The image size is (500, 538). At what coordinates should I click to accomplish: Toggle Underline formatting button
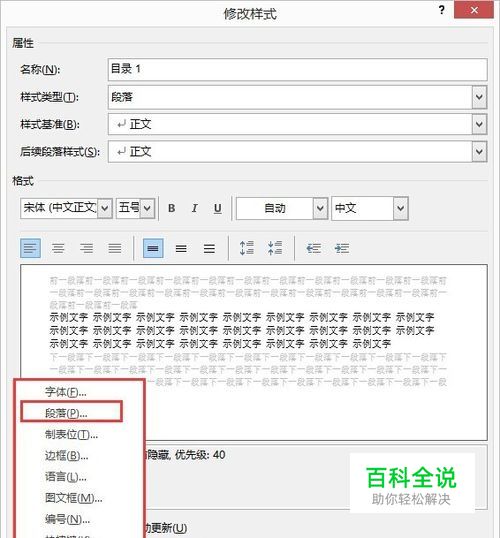point(218,208)
